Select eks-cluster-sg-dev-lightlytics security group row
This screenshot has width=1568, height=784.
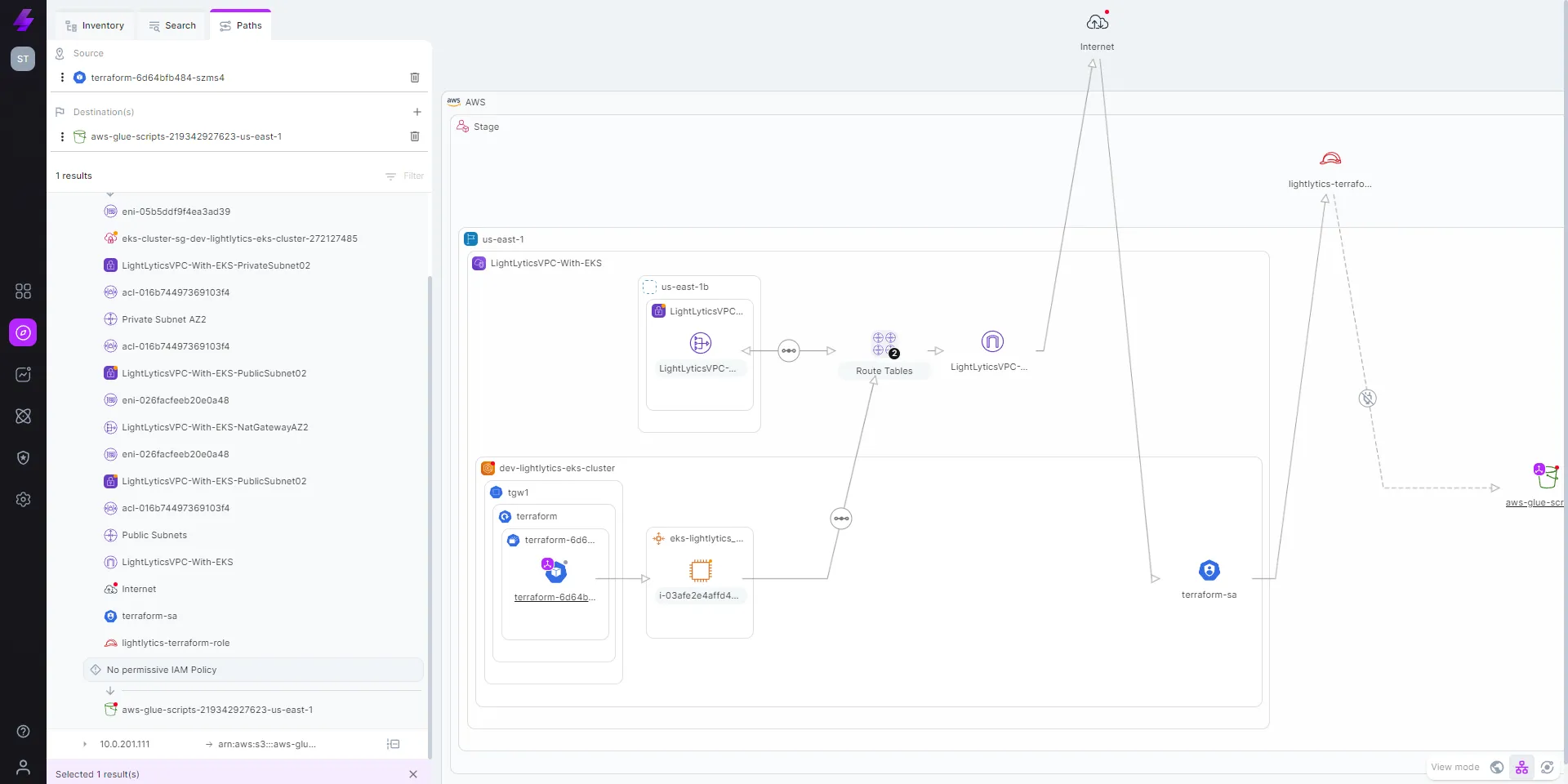tap(239, 238)
